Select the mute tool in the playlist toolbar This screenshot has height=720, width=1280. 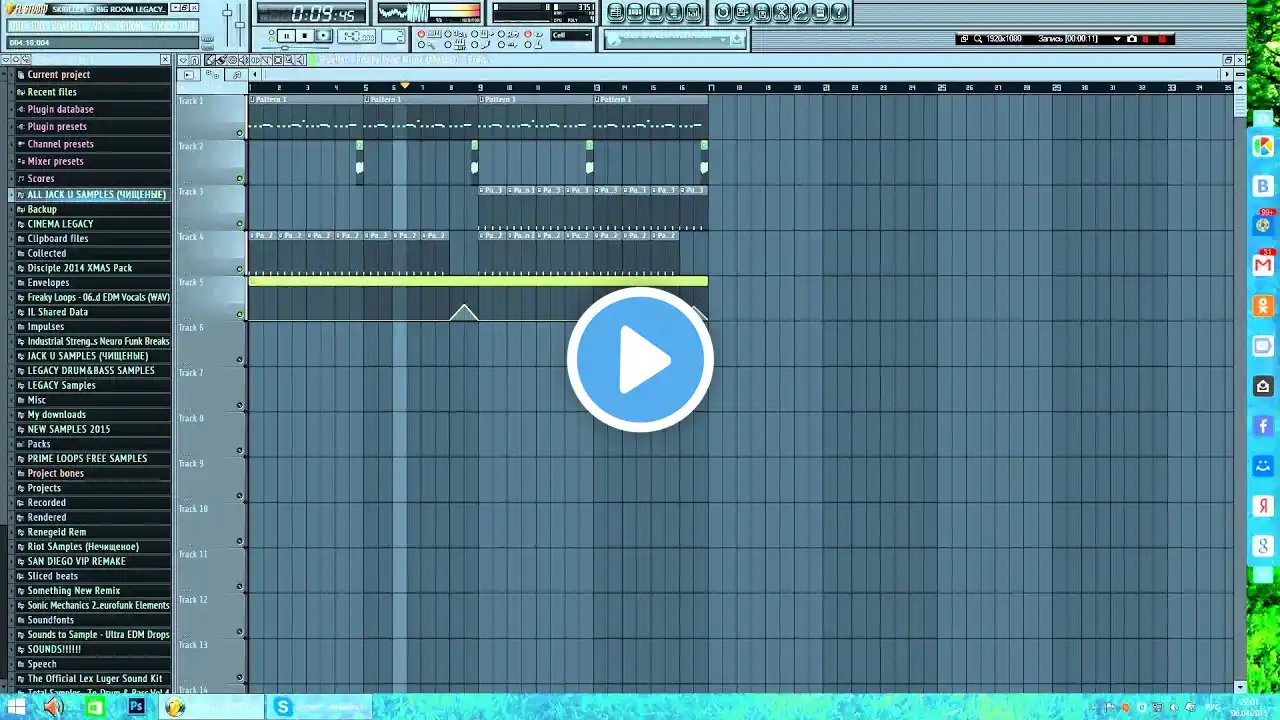[244, 60]
